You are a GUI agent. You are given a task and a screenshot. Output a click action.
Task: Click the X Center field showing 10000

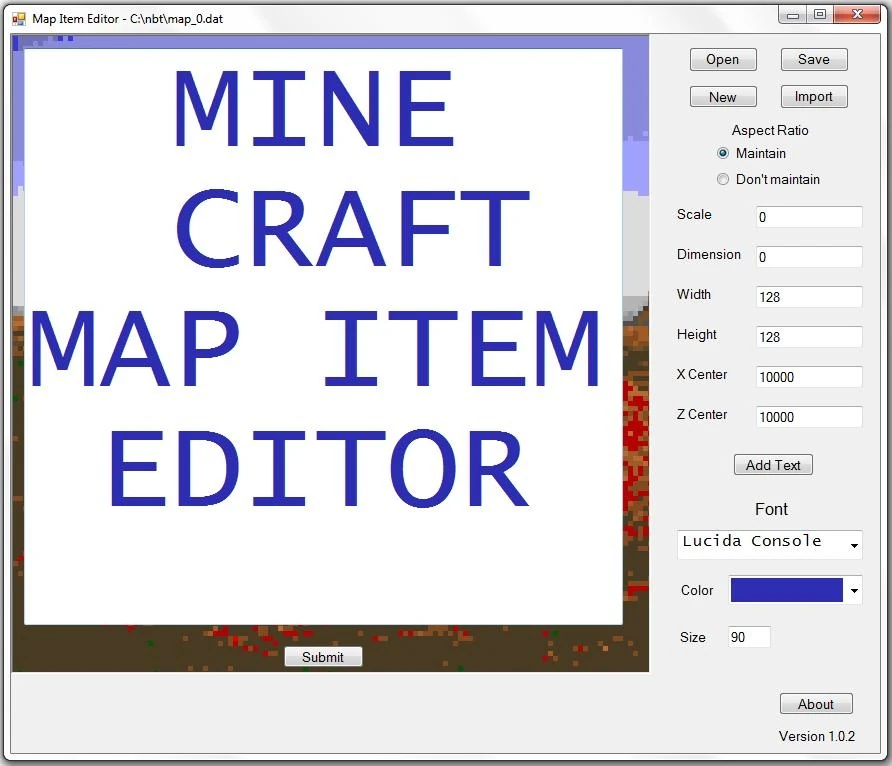(x=808, y=377)
